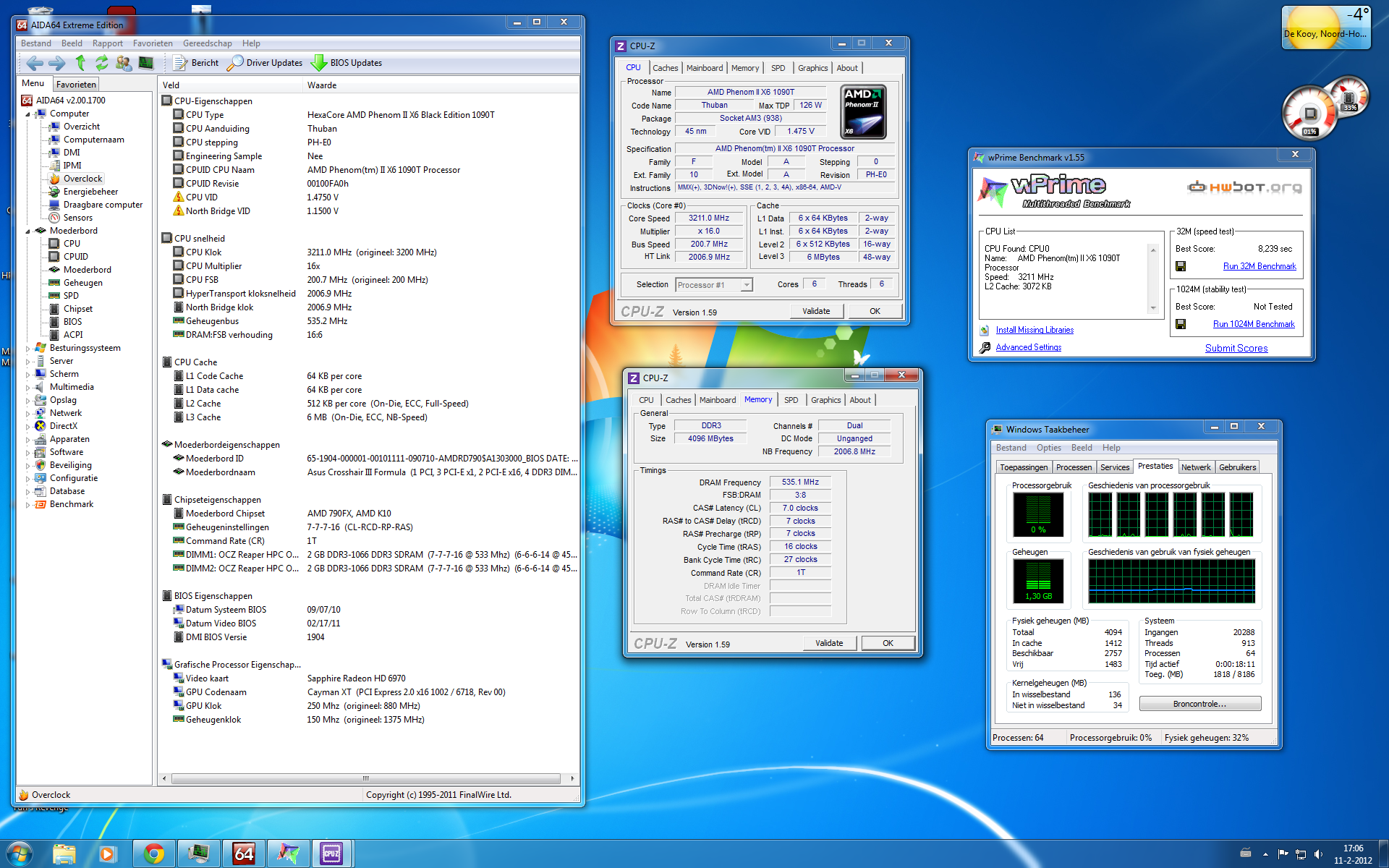
Task: Expand the Multimedia tree node
Action: (x=28, y=388)
